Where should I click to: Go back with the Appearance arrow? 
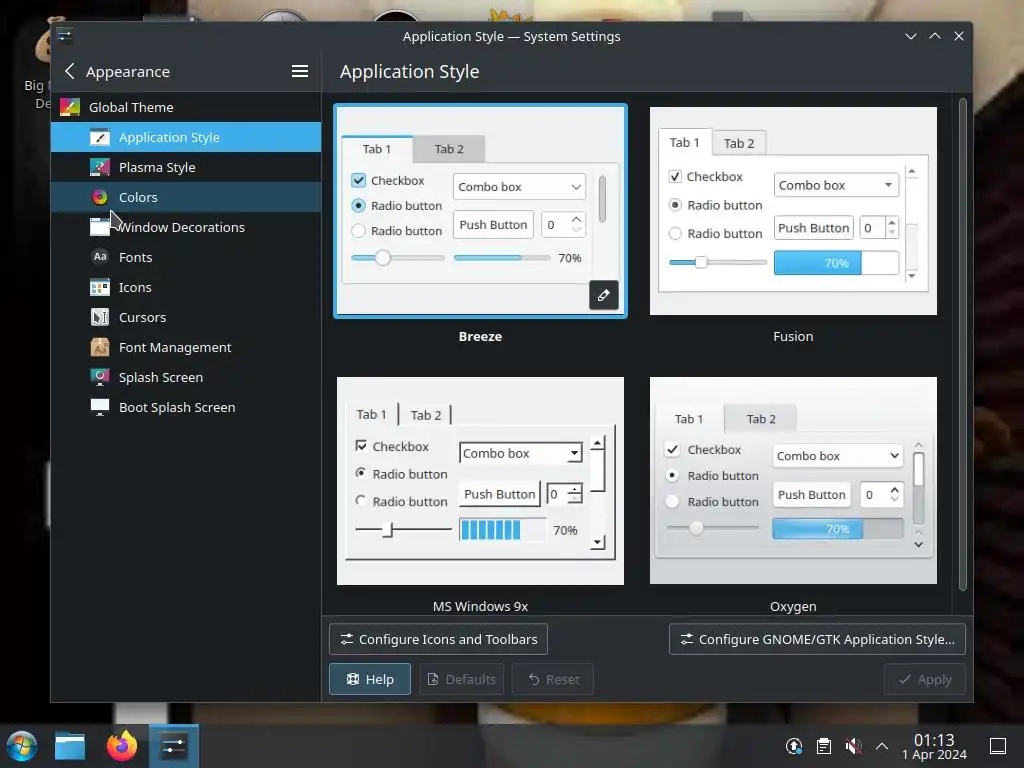coord(70,71)
